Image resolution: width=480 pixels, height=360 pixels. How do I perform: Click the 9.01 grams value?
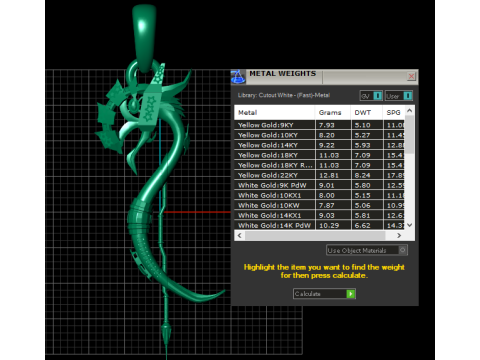(x=327, y=185)
